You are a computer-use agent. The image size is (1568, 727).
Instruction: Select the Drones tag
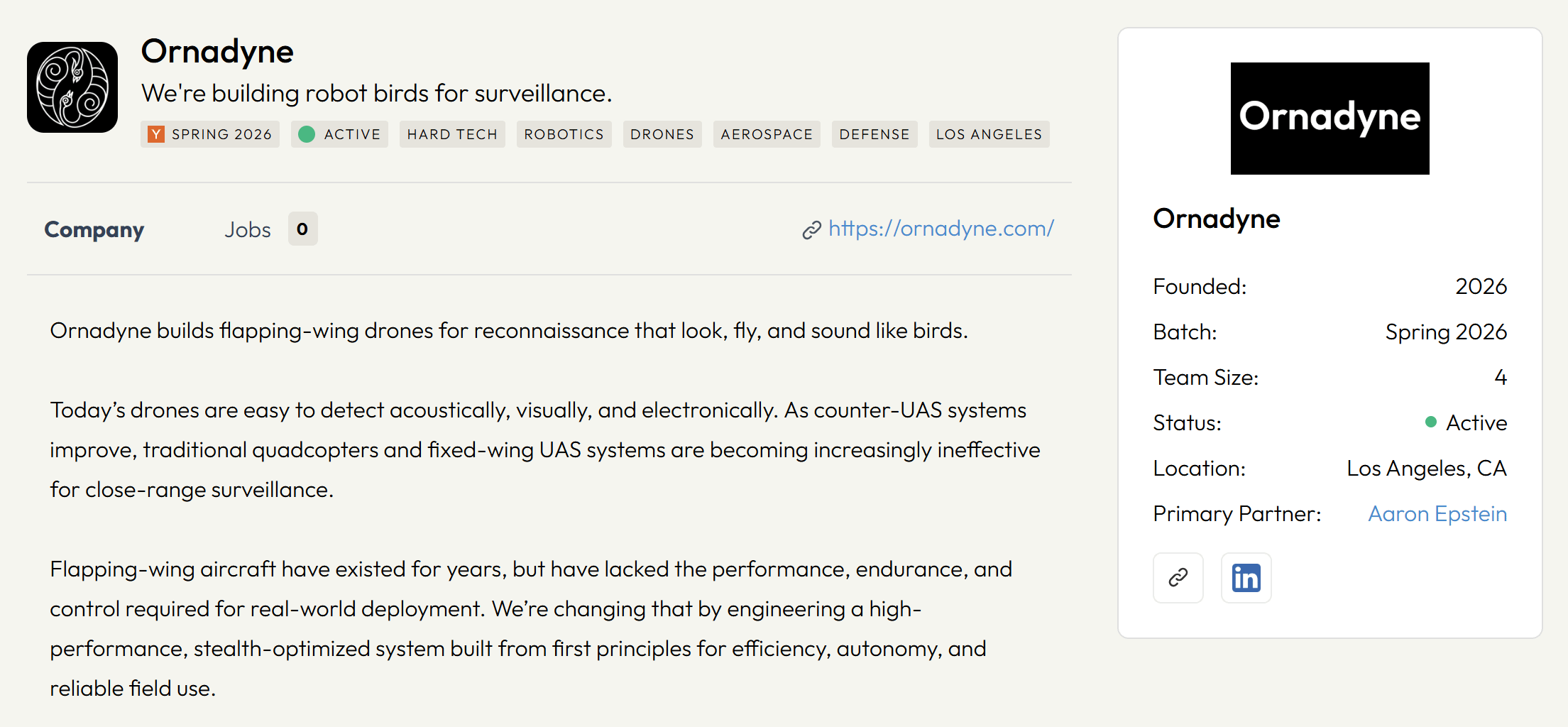662,134
